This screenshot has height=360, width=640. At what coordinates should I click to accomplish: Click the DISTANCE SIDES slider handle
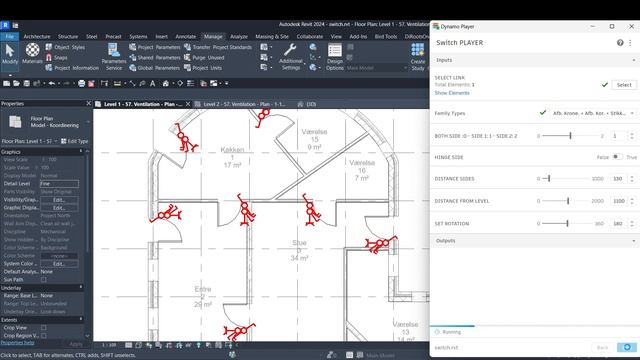tap(549, 178)
